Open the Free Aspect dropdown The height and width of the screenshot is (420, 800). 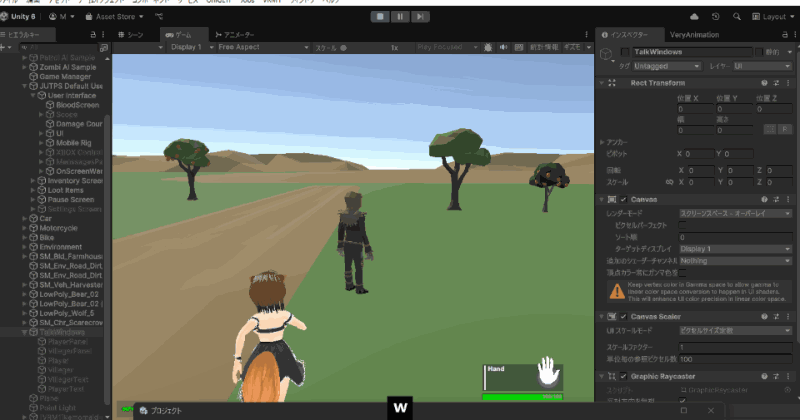point(263,47)
